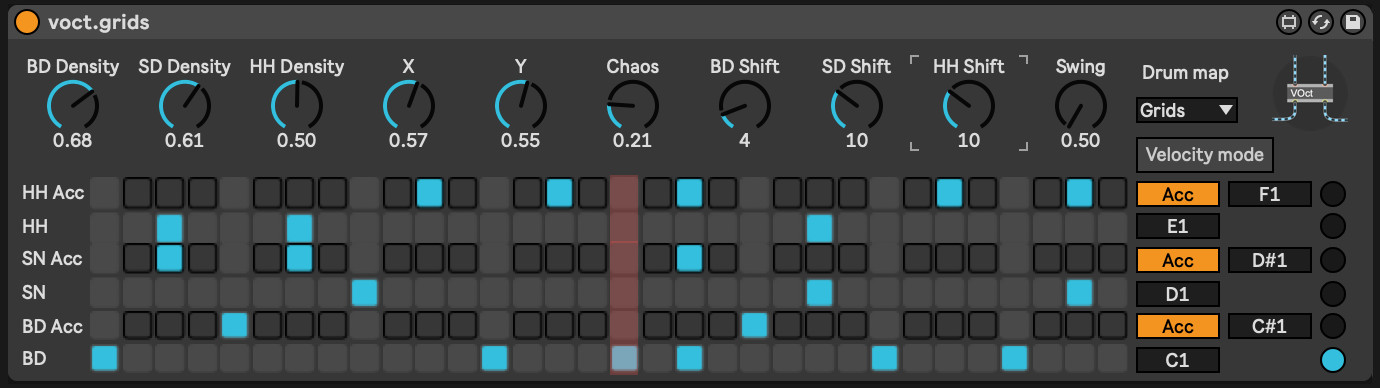
Task: Click the orange device activator button
Action: 28,21
